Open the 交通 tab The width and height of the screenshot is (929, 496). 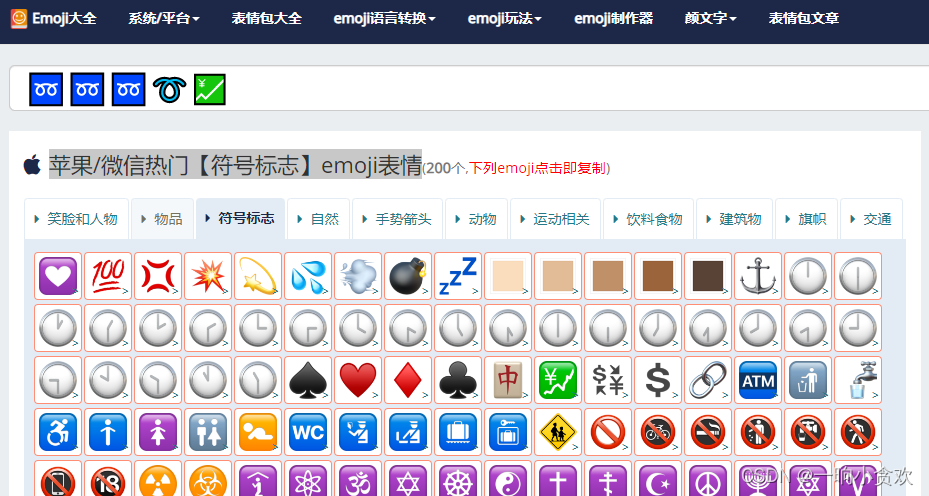pyautogui.click(x=871, y=219)
